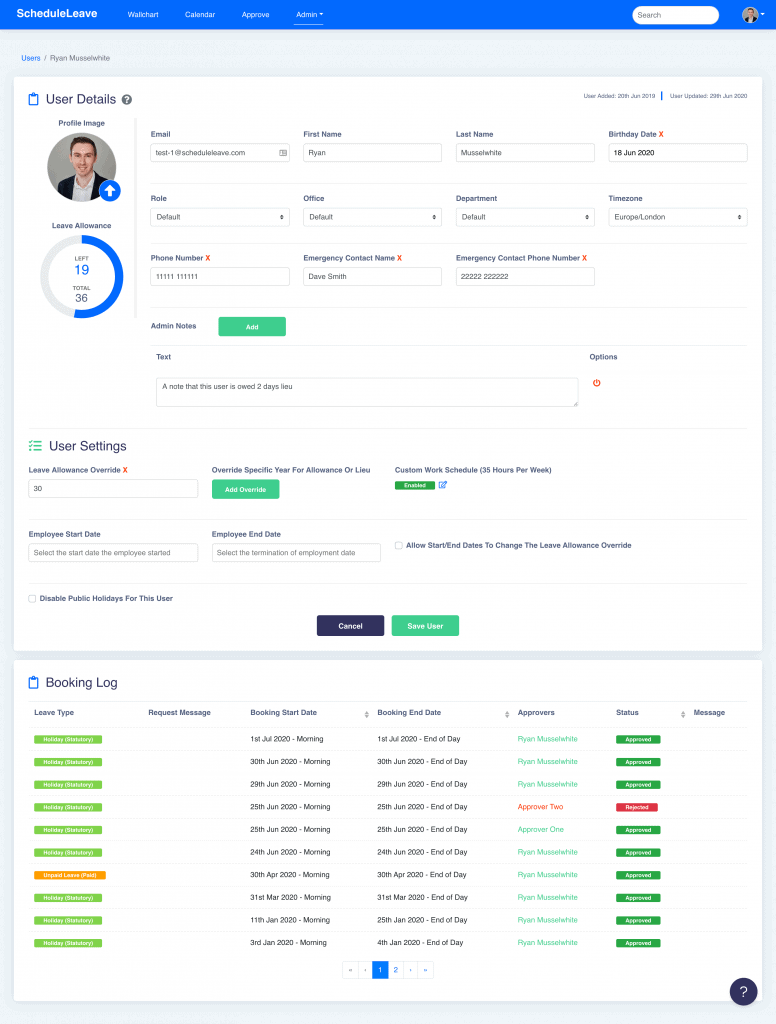Screen dimensions: 776x1024
Task: Clear Birthday Date with red X
Action: click(660, 134)
